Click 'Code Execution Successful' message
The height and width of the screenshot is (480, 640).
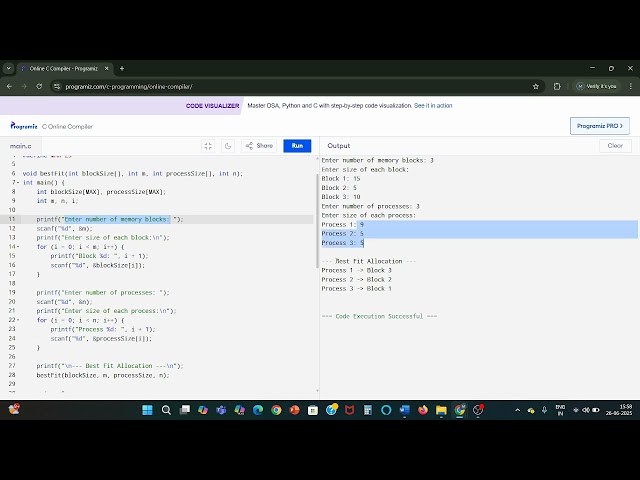(379, 316)
